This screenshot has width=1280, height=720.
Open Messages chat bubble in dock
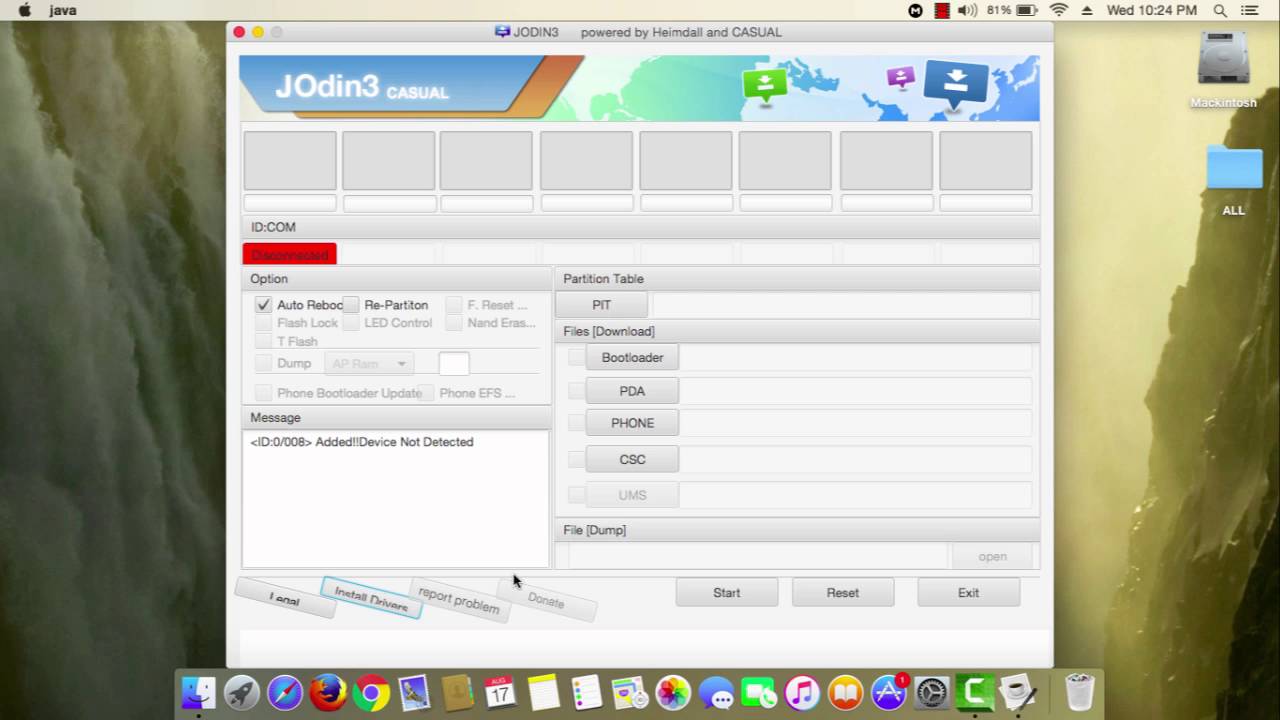pyautogui.click(x=716, y=692)
